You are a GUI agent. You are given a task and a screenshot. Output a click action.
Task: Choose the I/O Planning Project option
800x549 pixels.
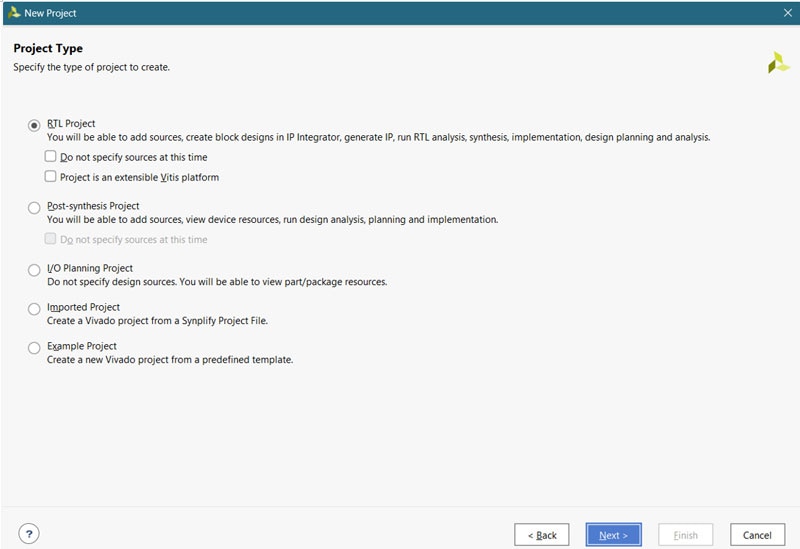(x=35, y=270)
